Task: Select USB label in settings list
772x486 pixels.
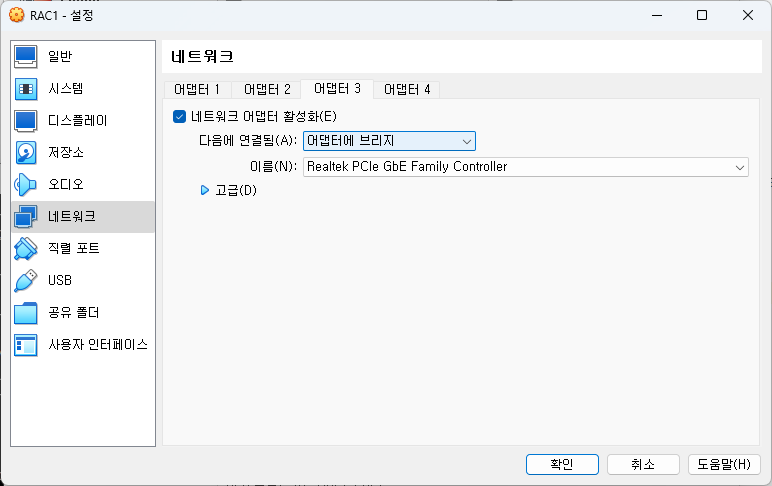Action: [x=60, y=281]
